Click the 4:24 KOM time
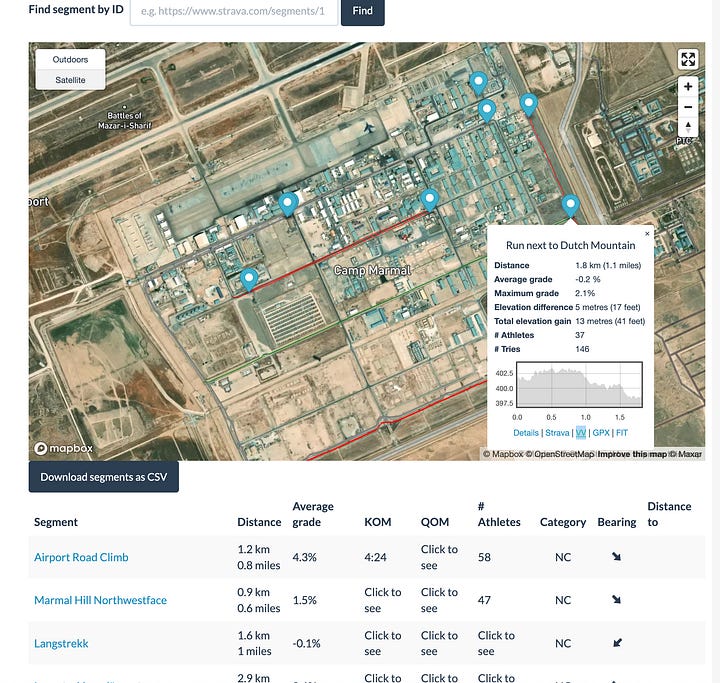The height and width of the screenshot is (683, 720). click(375, 557)
